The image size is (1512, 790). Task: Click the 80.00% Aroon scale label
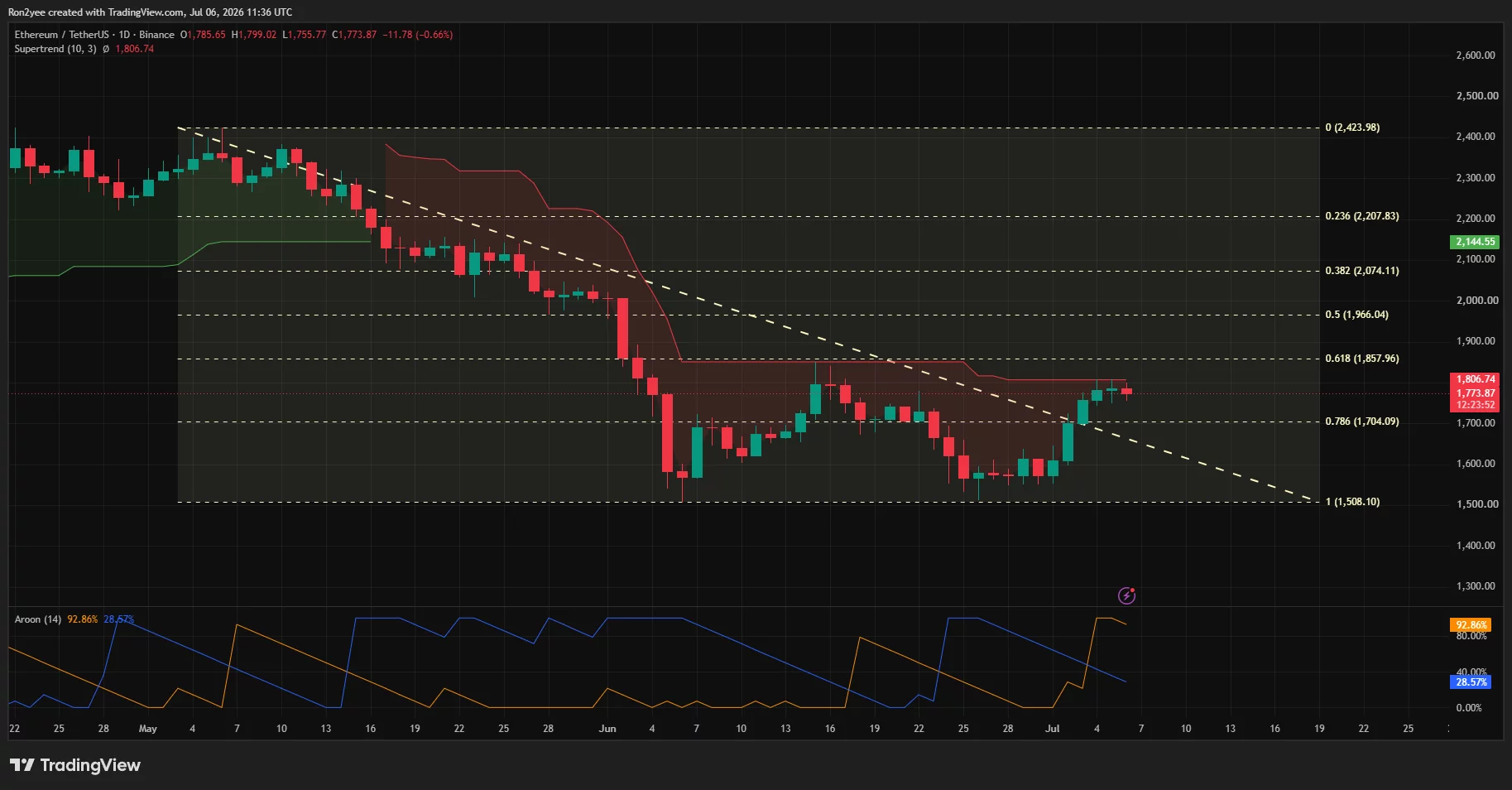[x=1471, y=636]
